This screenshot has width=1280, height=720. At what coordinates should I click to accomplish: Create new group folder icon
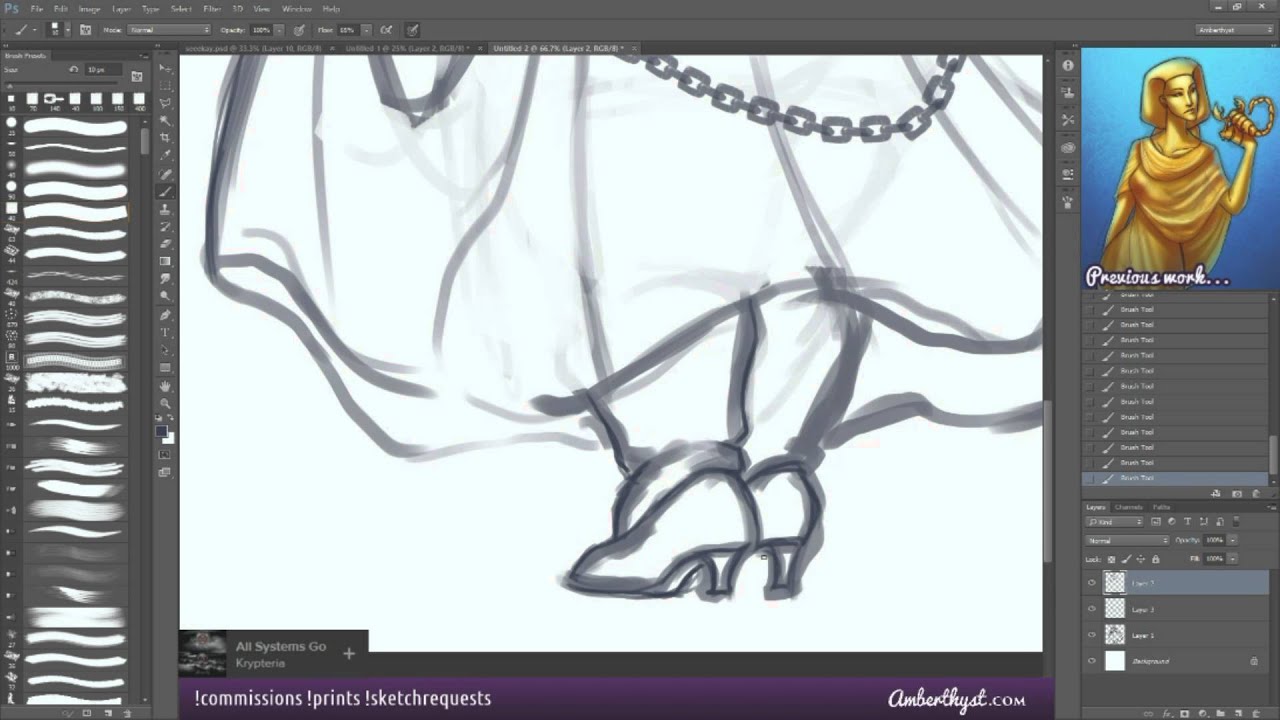coord(1220,713)
